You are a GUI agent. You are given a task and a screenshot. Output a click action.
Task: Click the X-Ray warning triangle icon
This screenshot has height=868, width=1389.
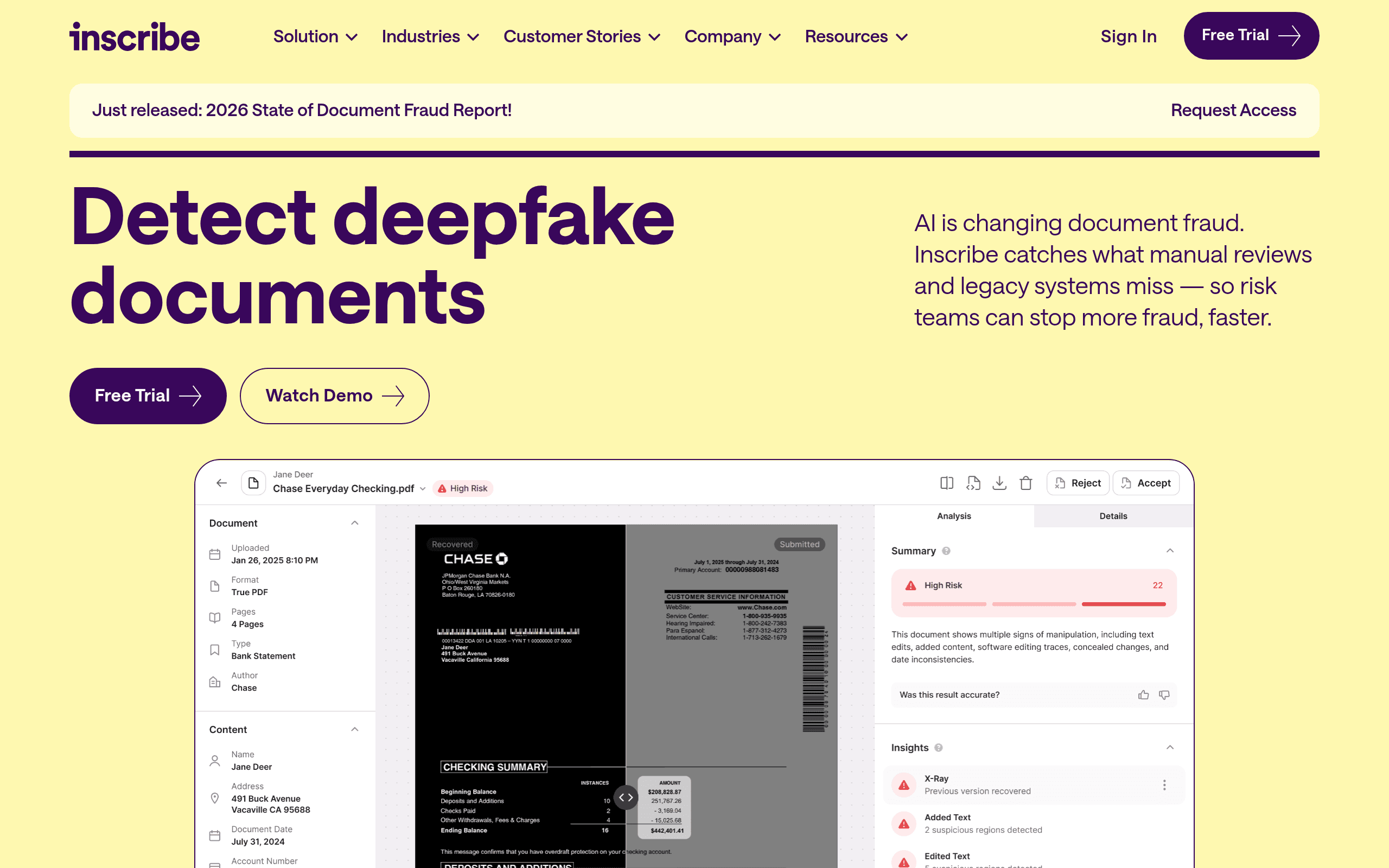pyautogui.click(x=904, y=785)
